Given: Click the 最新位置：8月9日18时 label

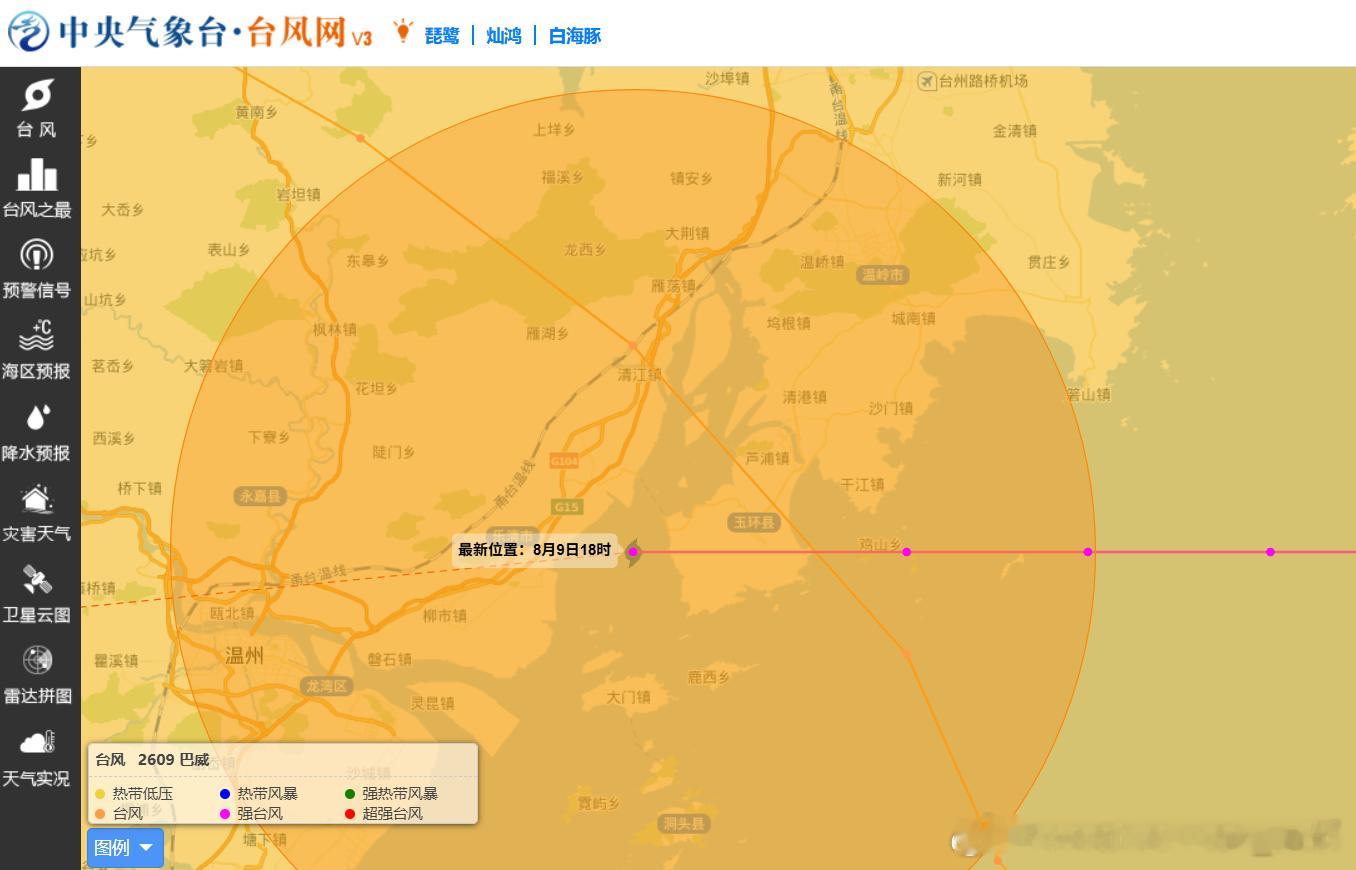Looking at the screenshot, I should [534, 550].
